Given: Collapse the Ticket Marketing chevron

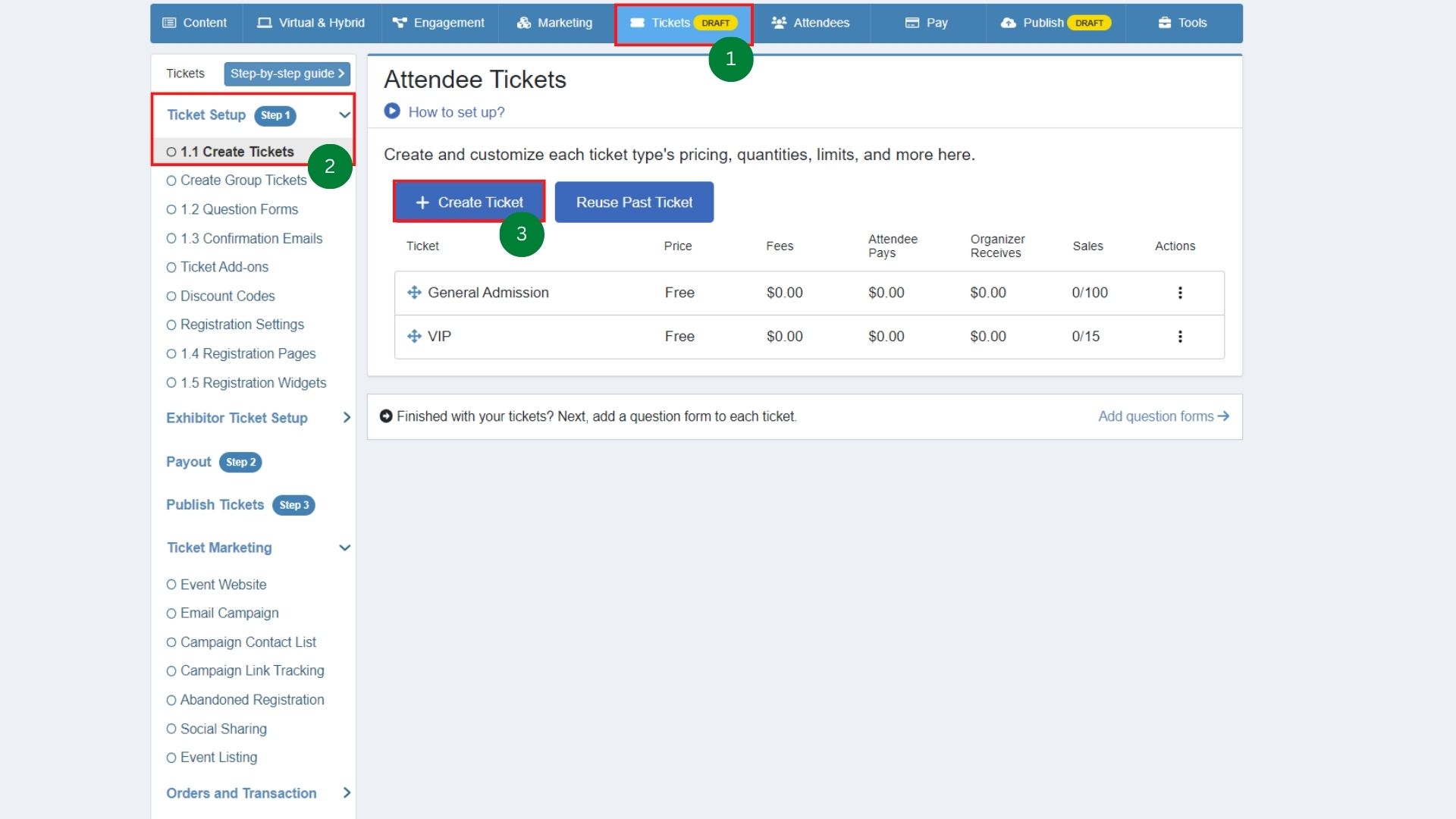Looking at the screenshot, I should click(344, 548).
